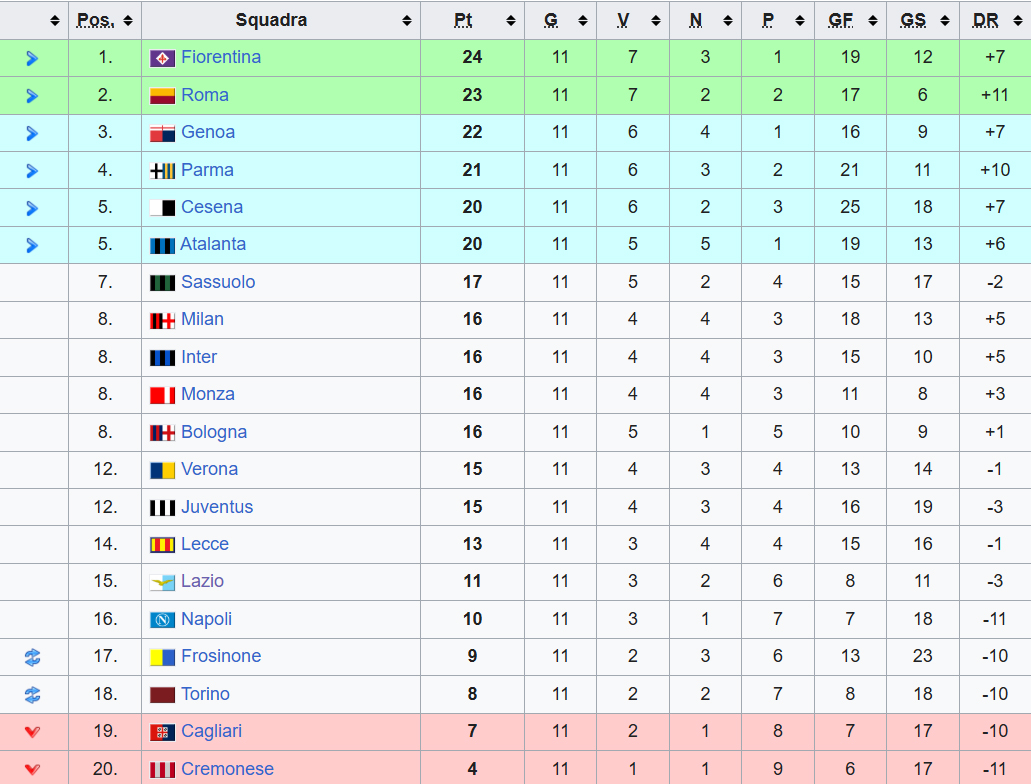The width and height of the screenshot is (1031, 784).
Task: Click the red relegation arrow in Cremonese's row
Action: click(32, 769)
